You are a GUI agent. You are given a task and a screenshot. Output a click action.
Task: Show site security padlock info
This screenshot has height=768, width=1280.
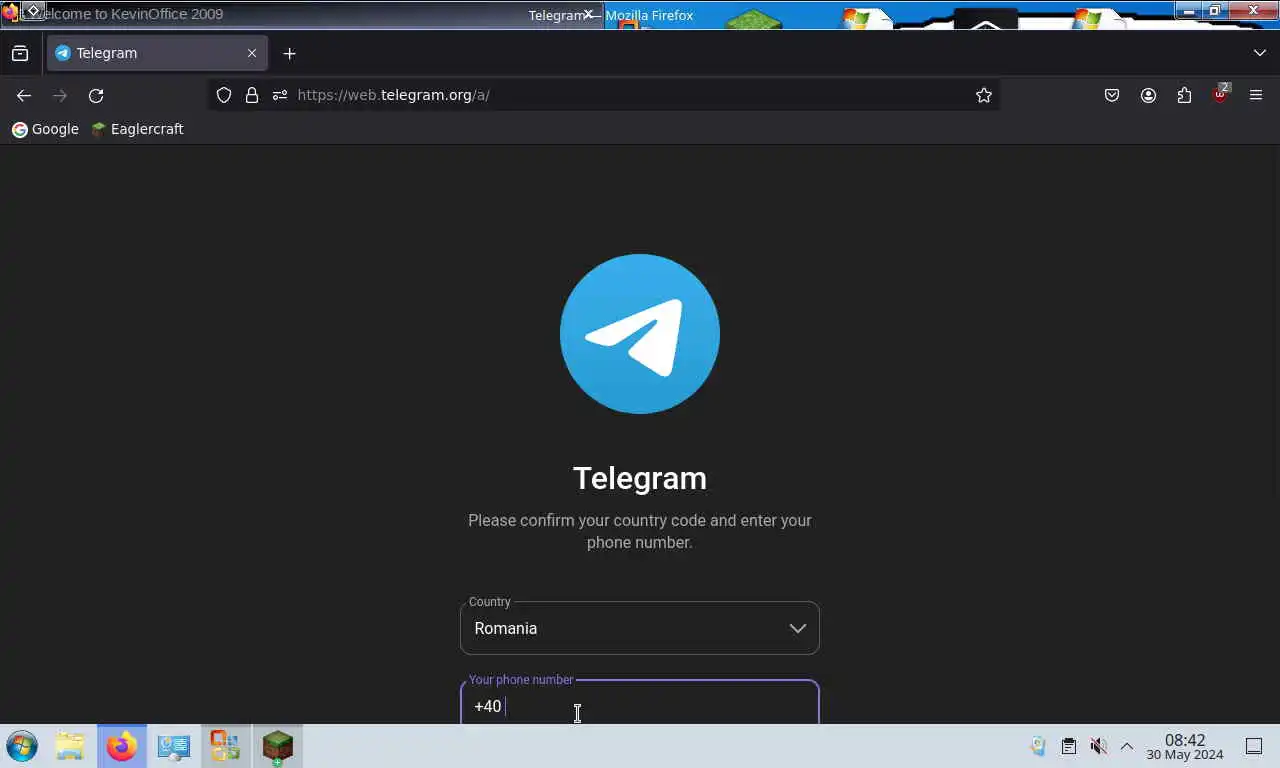(x=252, y=95)
